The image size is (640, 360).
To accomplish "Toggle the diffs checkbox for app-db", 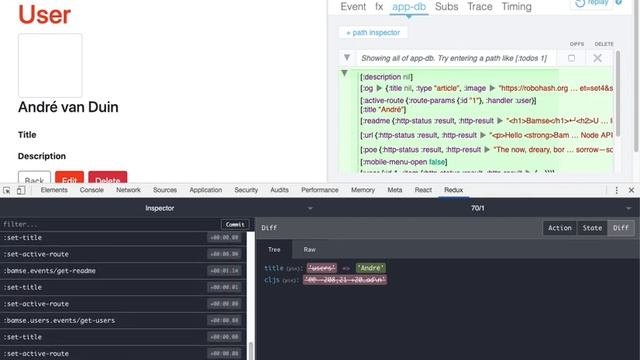I will coord(571,58).
